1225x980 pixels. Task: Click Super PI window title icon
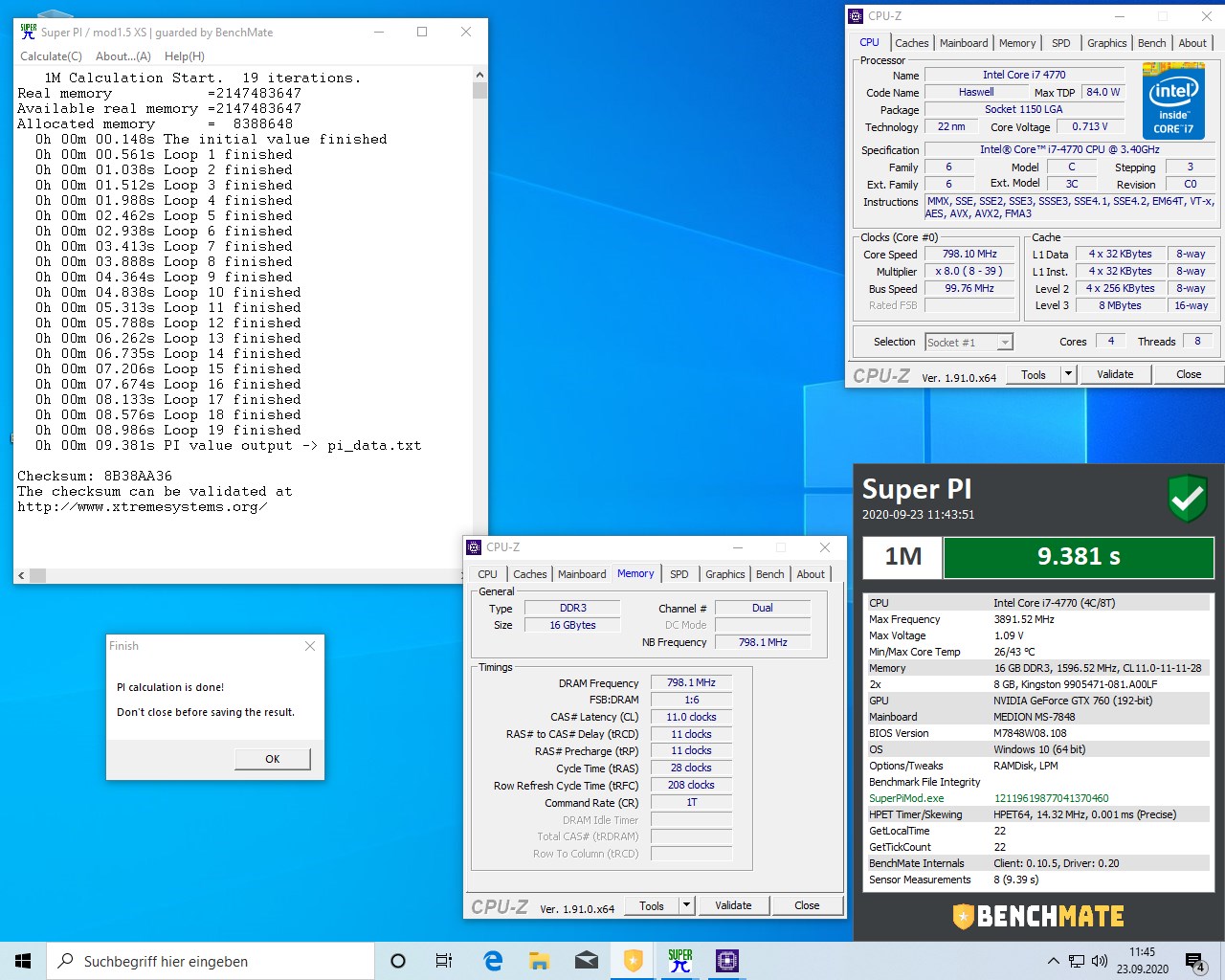click(x=28, y=32)
